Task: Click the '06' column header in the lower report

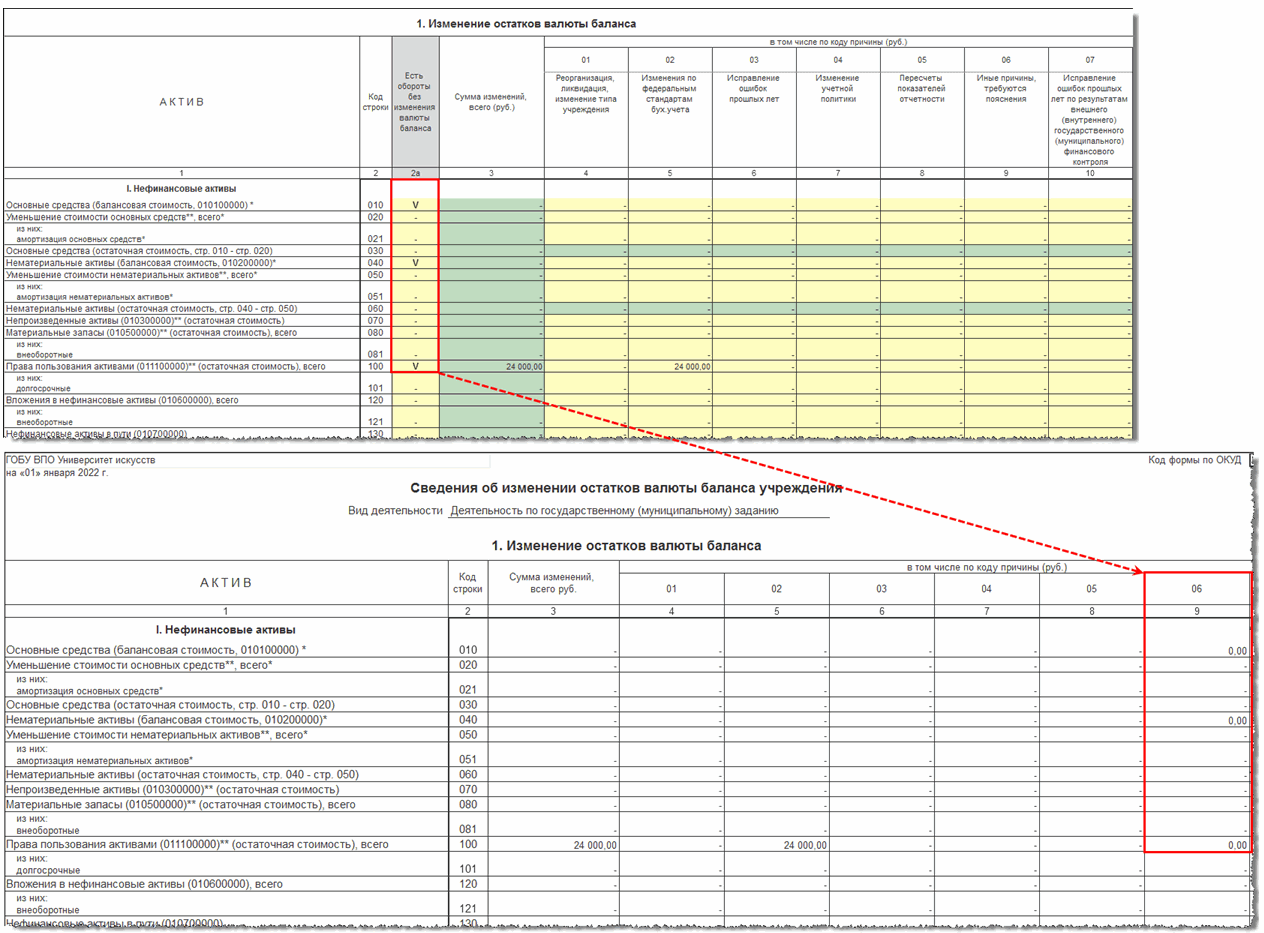Action: (x=1197, y=589)
